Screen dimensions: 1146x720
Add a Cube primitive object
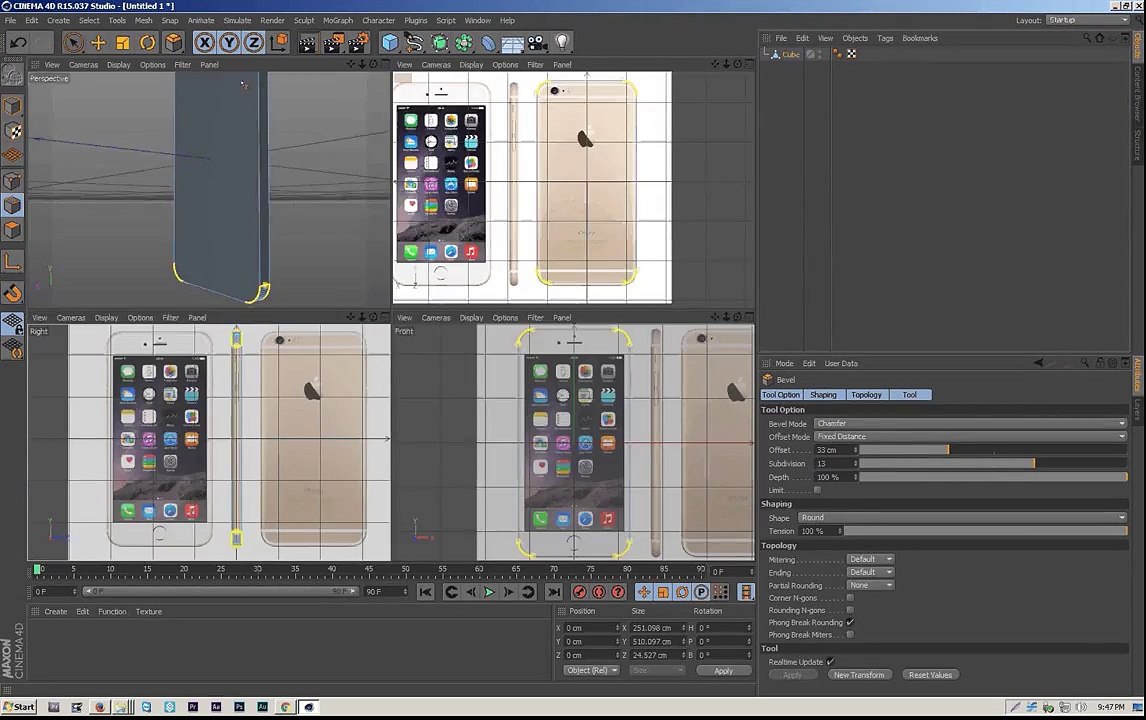[x=390, y=43]
